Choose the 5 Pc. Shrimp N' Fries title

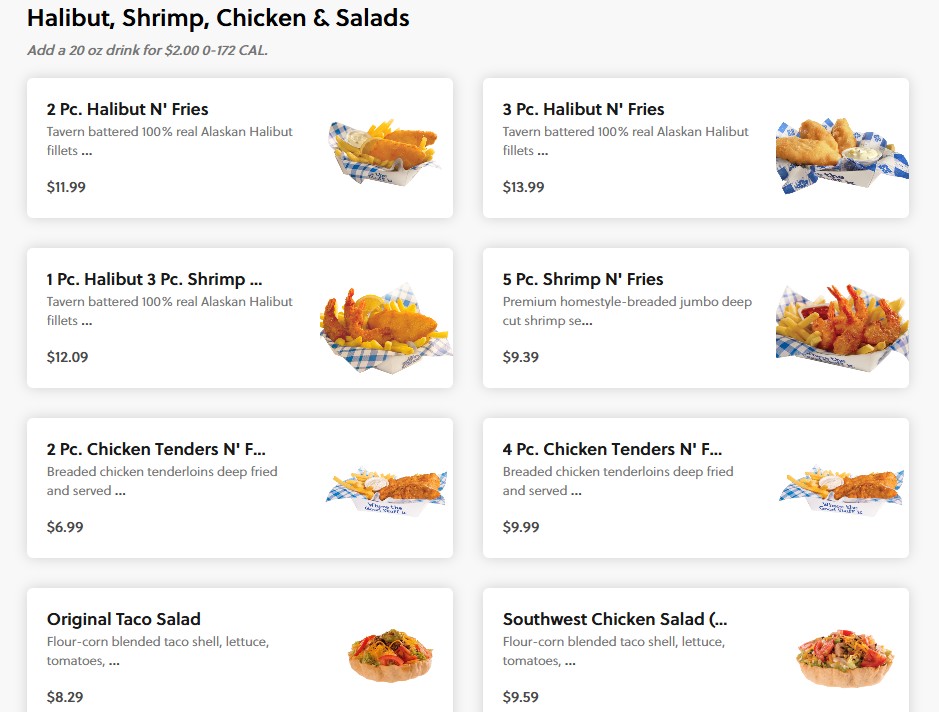(583, 279)
